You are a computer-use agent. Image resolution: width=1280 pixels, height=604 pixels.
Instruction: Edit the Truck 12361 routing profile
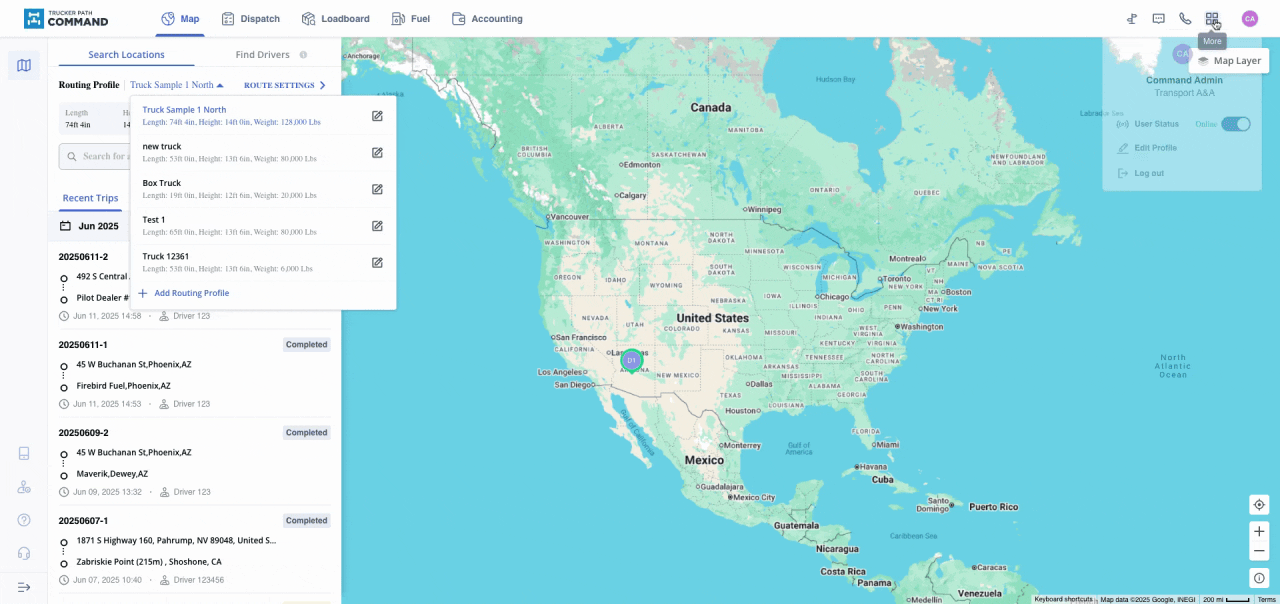(x=377, y=262)
